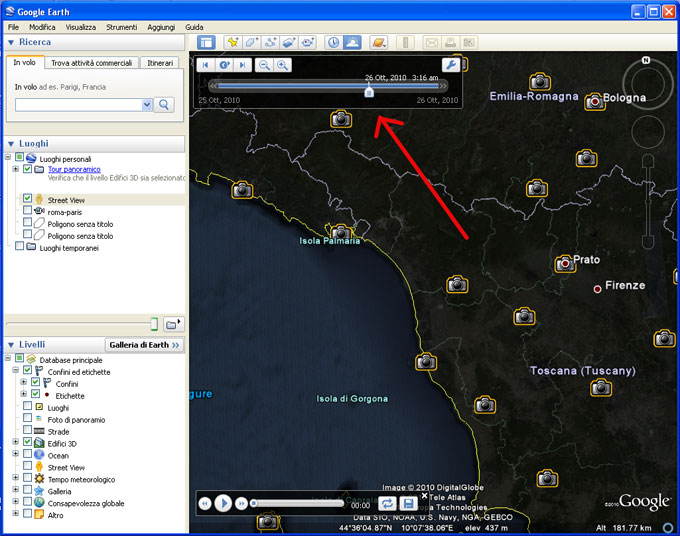Record a tour with the camcorder icon
680x536 pixels.
coord(307,42)
